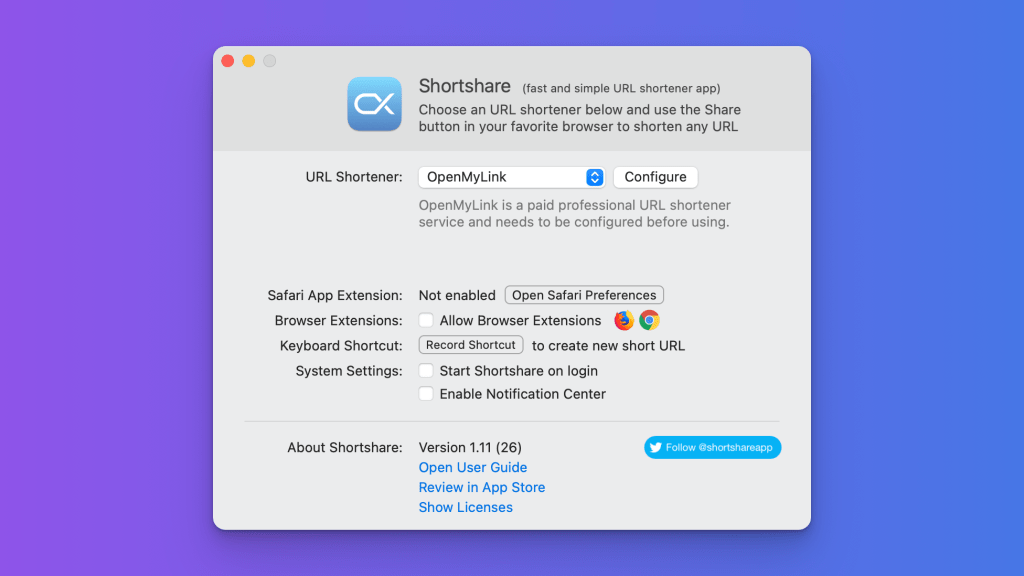The image size is (1024, 576).
Task: Click 'to create new short URL' text
Action: [x=608, y=345]
